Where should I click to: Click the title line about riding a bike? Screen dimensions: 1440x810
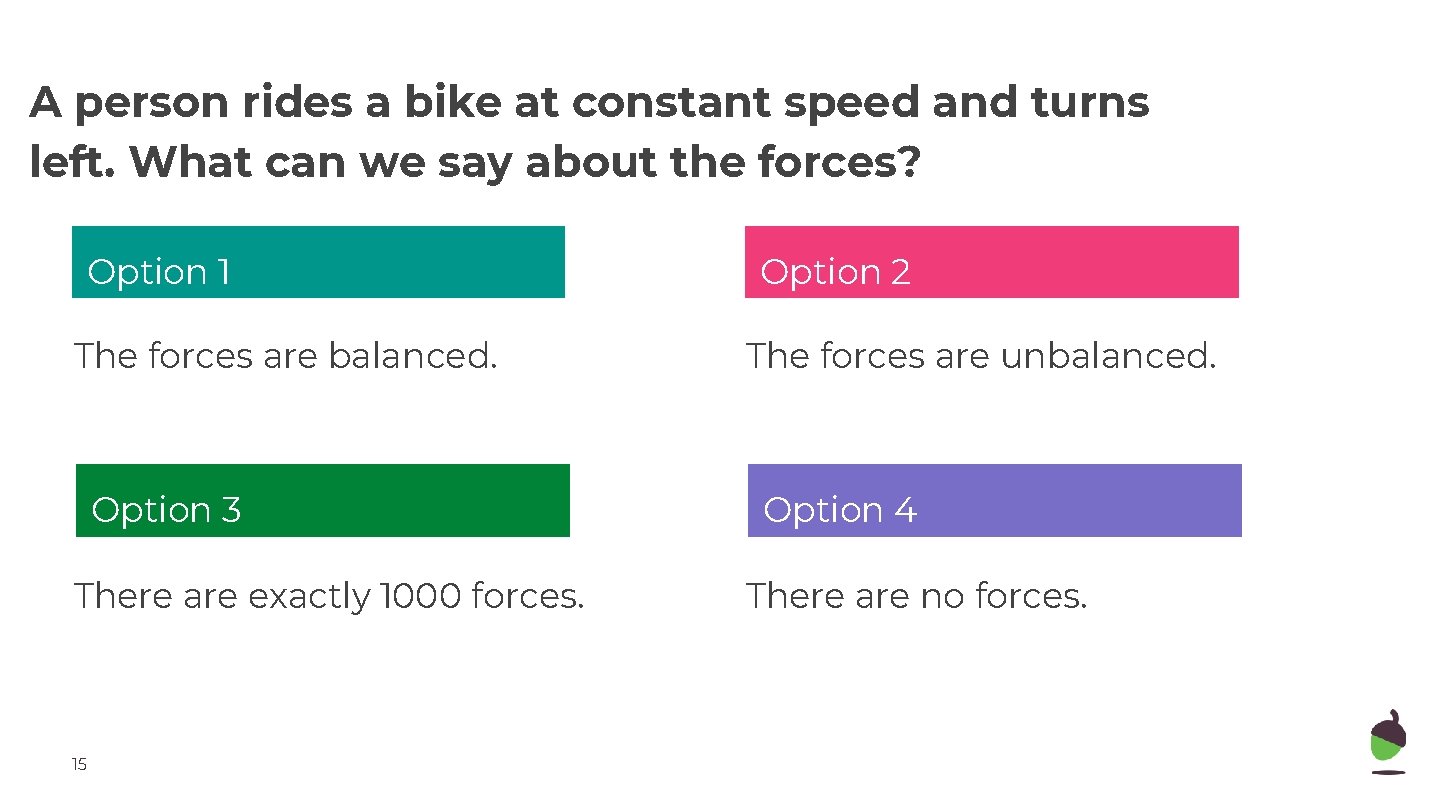pyautogui.click(x=589, y=103)
